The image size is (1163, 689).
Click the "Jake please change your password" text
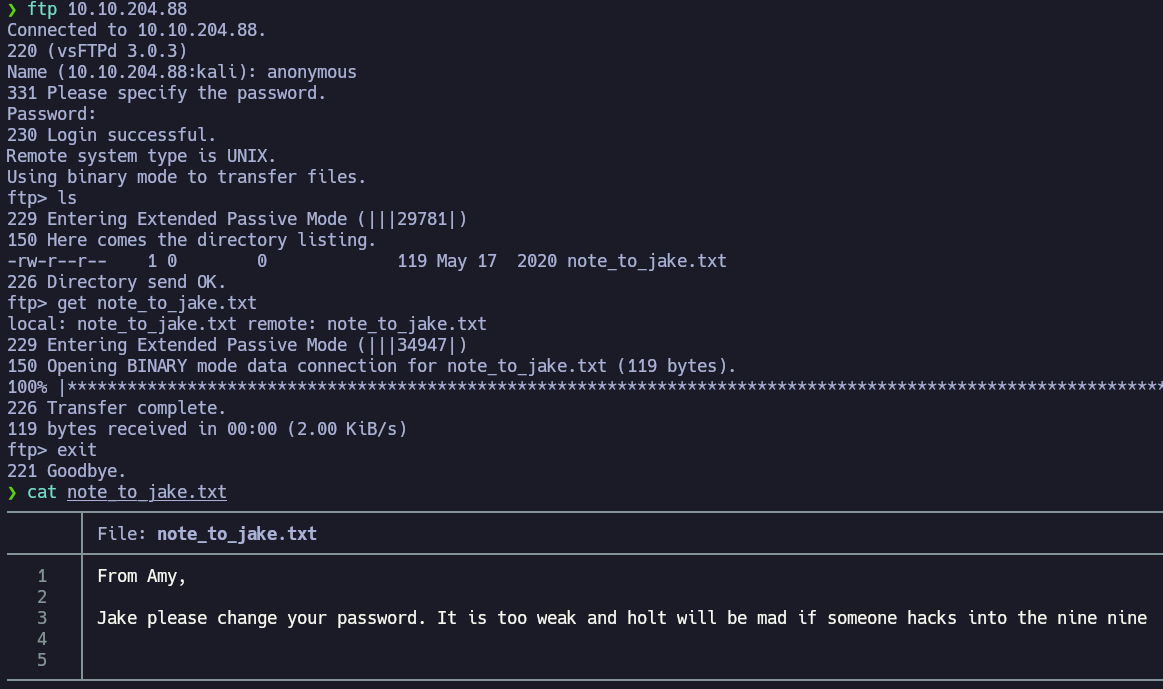tap(262, 618)
